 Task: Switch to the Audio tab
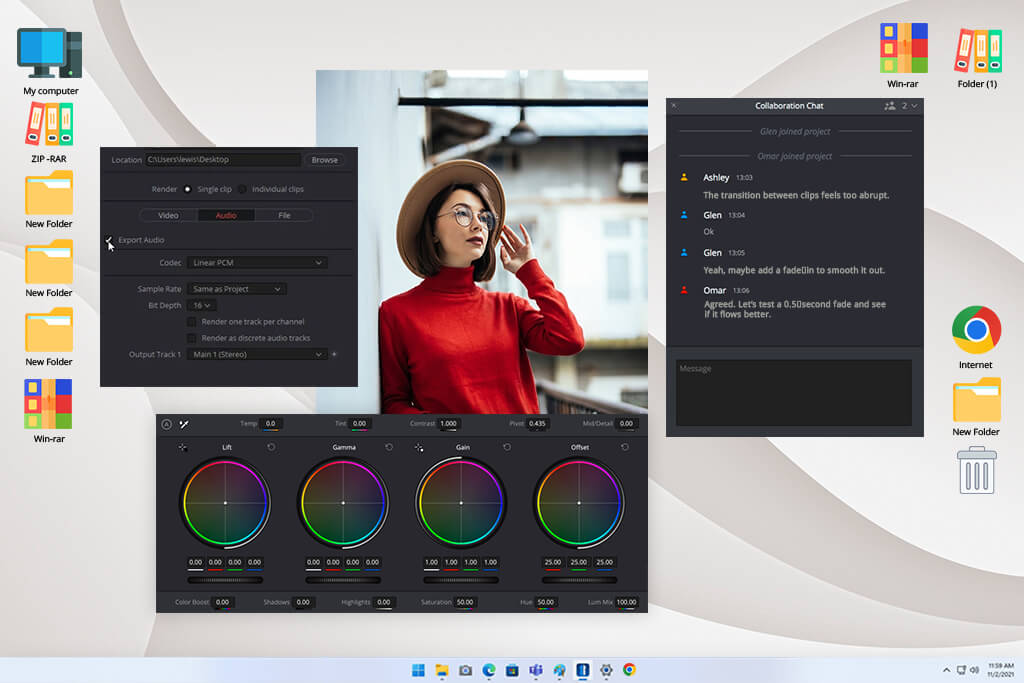tap(226, 215)
